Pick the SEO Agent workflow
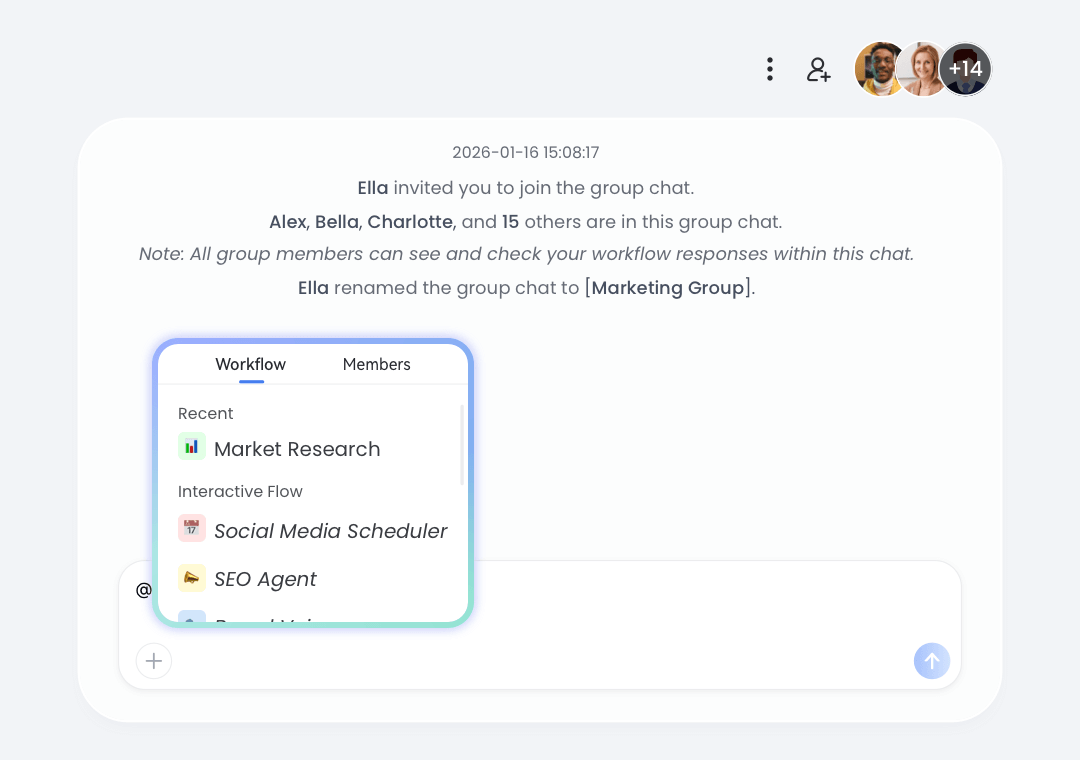 pos(265,579)
